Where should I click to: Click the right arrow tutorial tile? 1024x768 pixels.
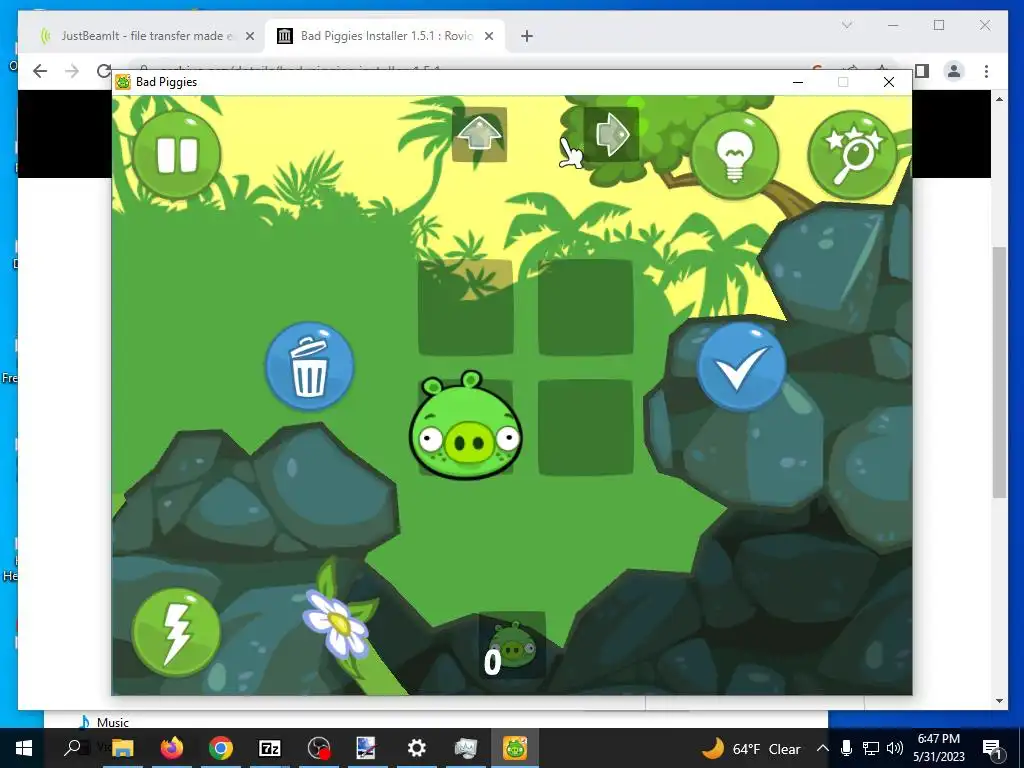point(611,135)
